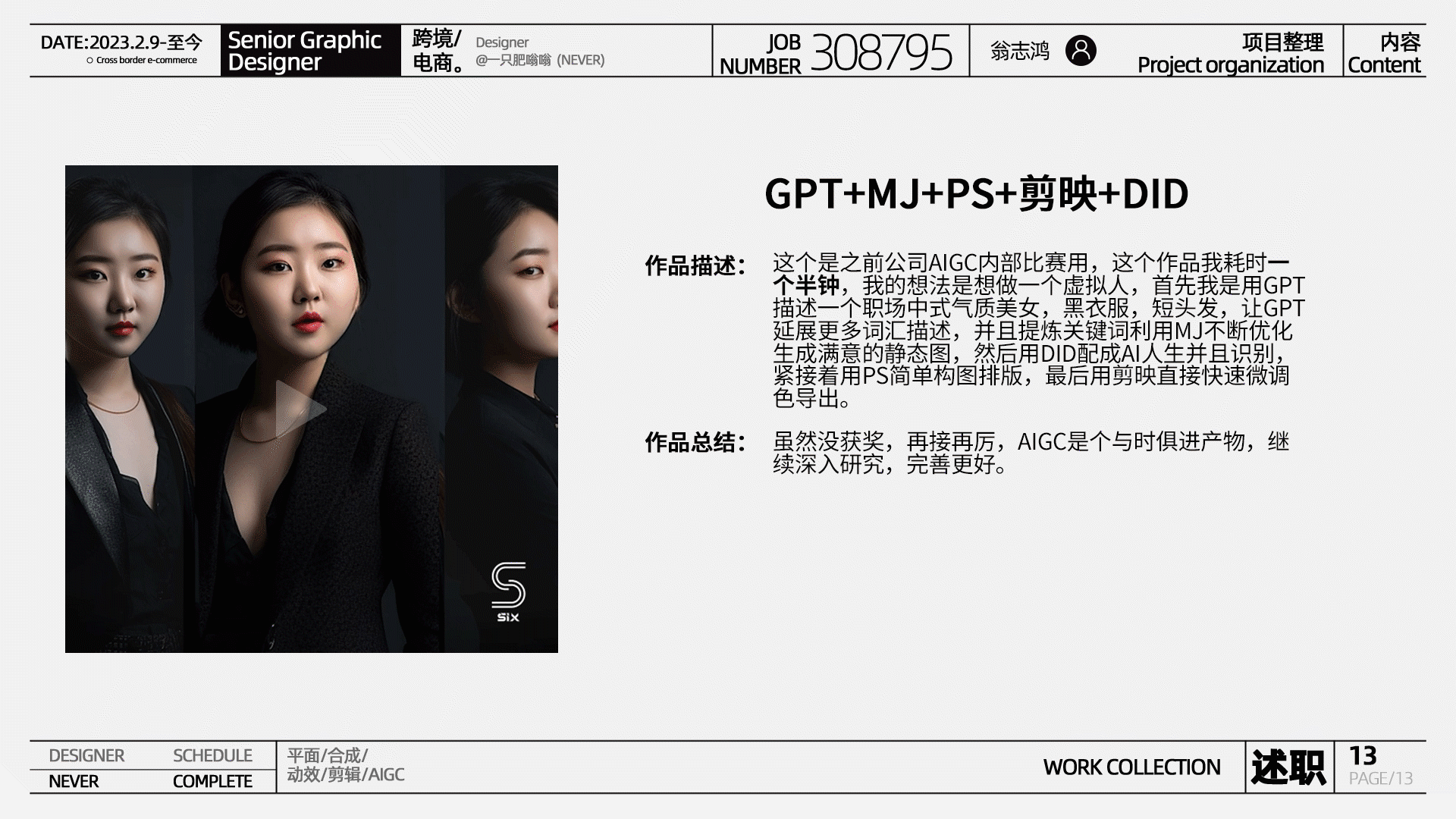
Task: Click the 述职 badge in footer
Action: tap(1288, 767)
